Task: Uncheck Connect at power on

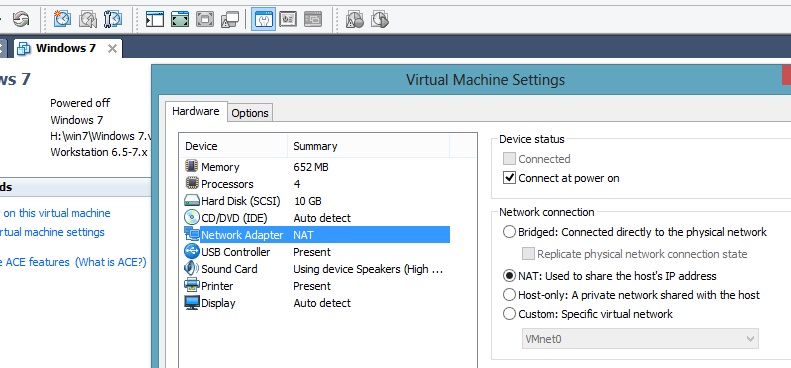Action: tap(510, 178)
